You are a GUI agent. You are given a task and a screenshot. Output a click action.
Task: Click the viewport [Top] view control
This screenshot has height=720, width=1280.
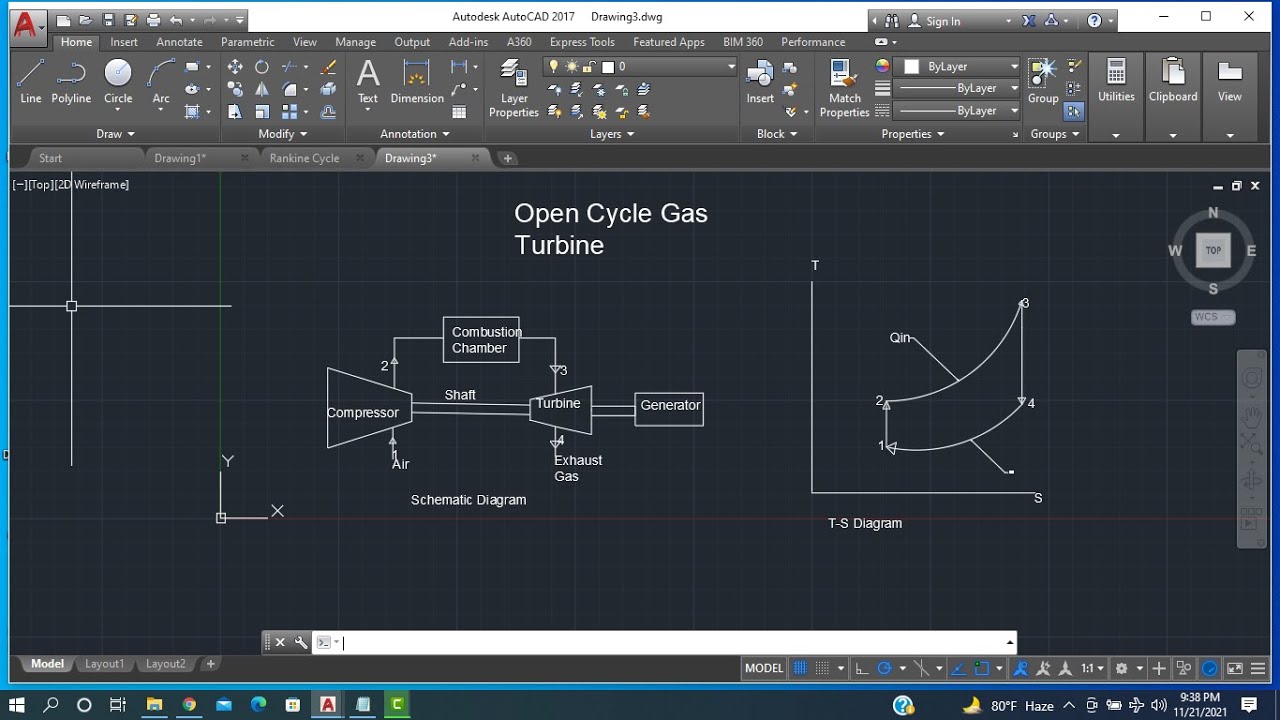point(39,184)
